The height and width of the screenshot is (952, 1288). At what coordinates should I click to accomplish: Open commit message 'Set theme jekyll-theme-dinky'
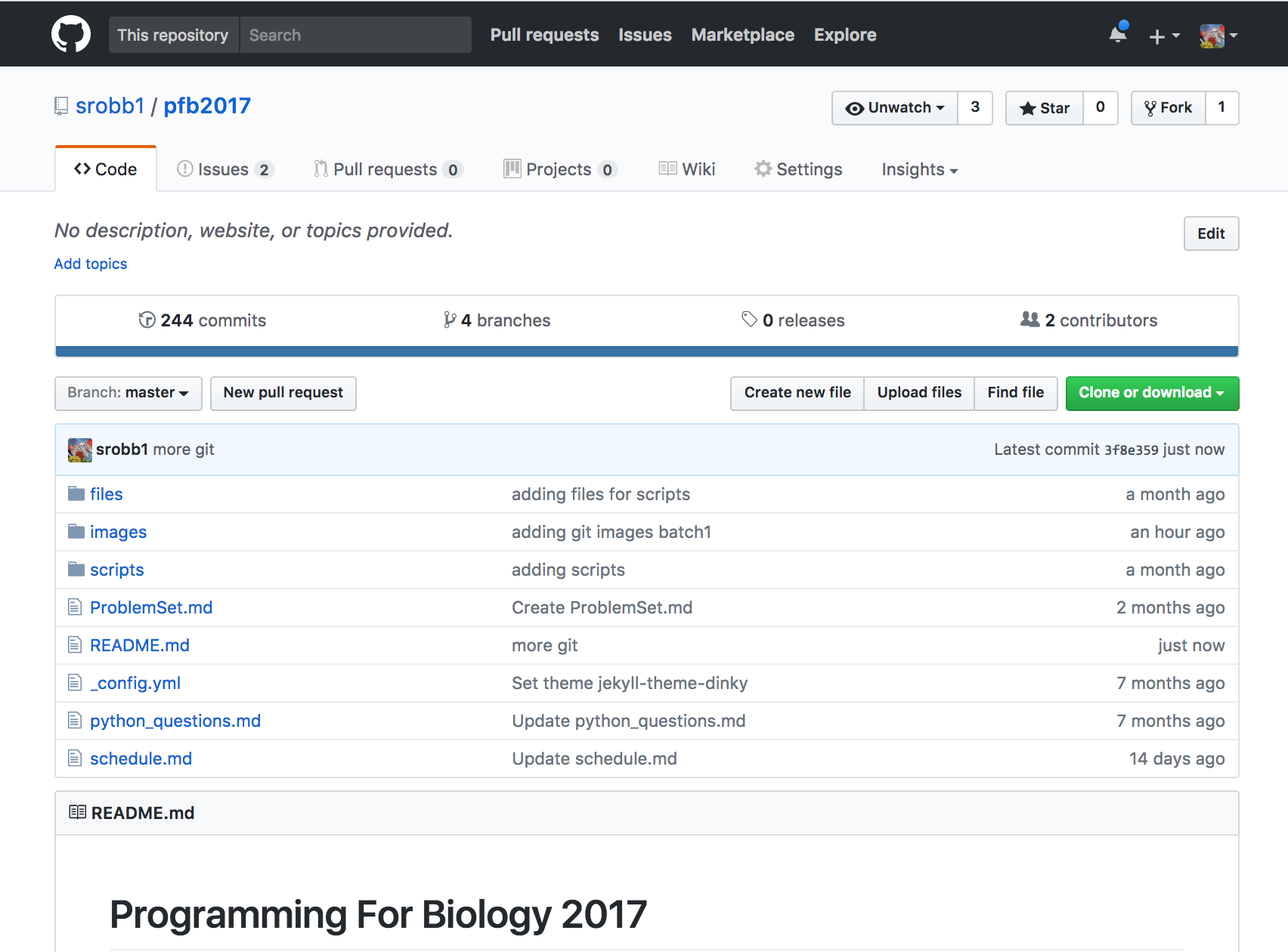630,683
